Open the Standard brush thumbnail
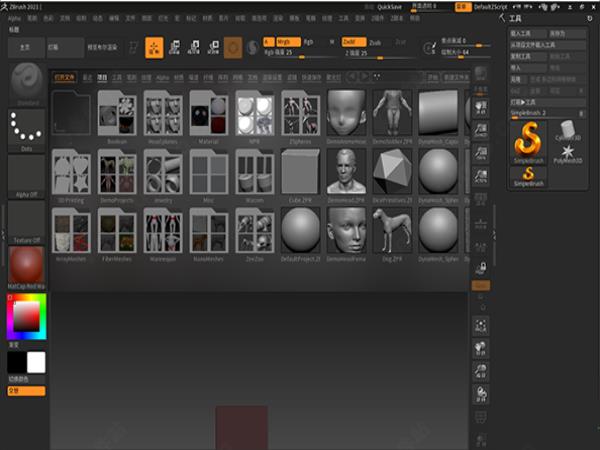The width and height of the screenshot is (600, 450). tap(26, 84)
